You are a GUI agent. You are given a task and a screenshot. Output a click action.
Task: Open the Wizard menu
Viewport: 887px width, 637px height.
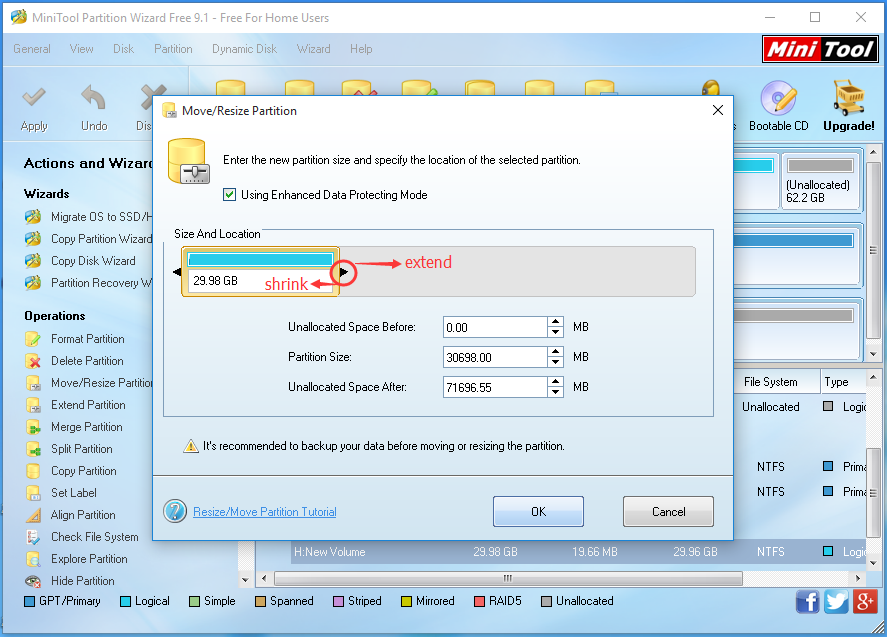[313, 49]
